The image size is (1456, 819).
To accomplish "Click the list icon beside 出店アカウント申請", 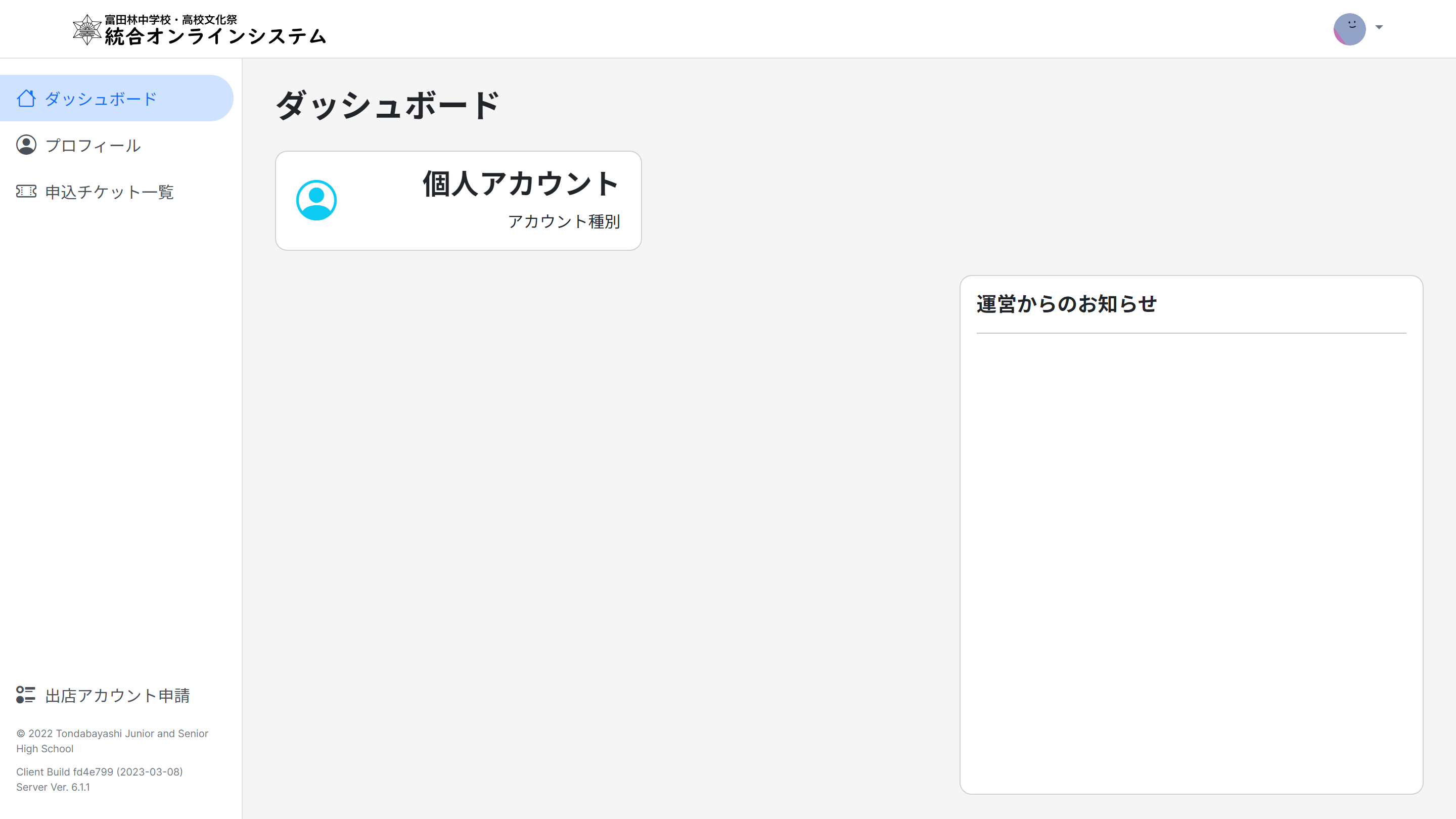I will [26, 695].
